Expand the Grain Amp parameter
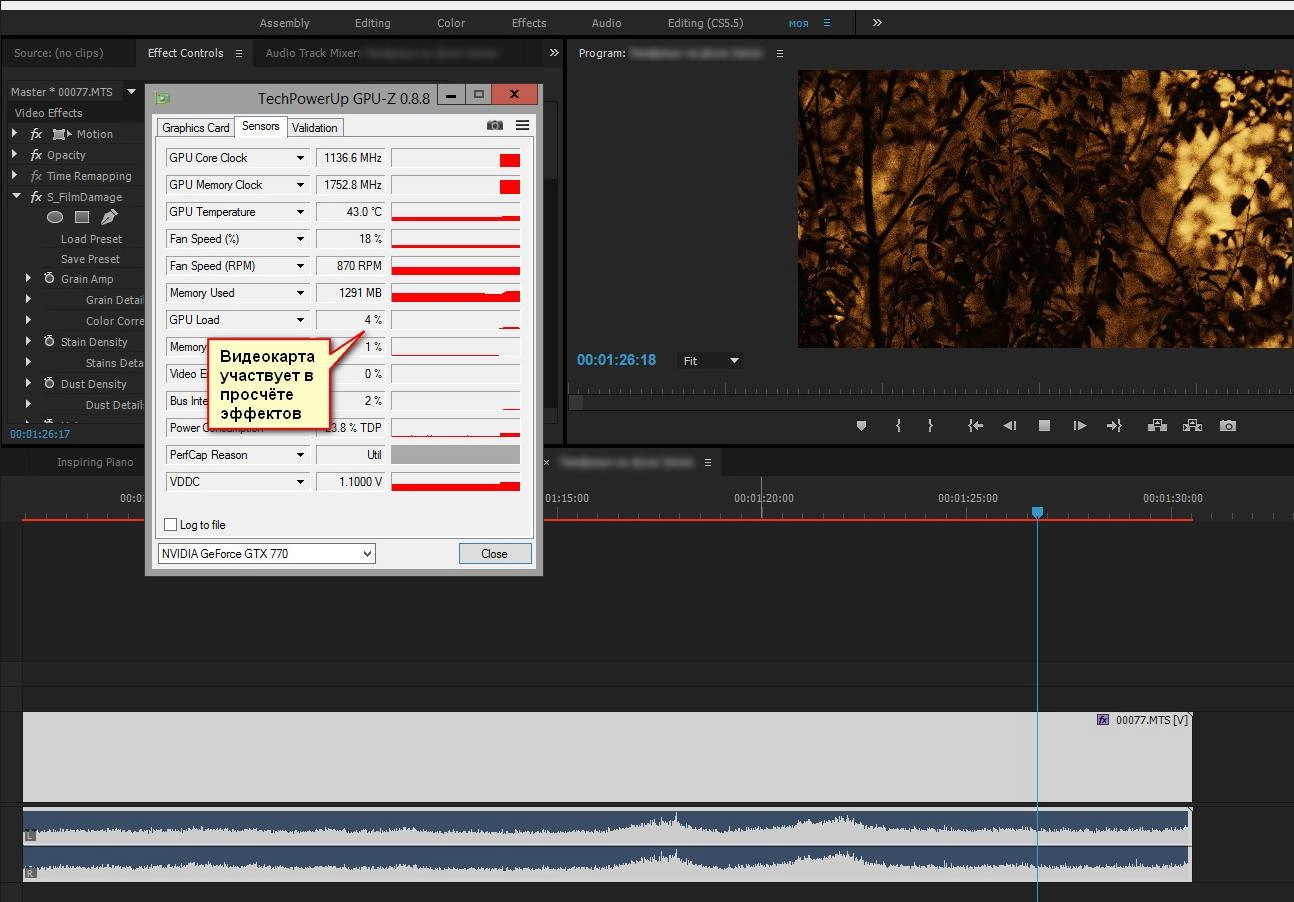1294x902 pixels. [x=28, y=279]
